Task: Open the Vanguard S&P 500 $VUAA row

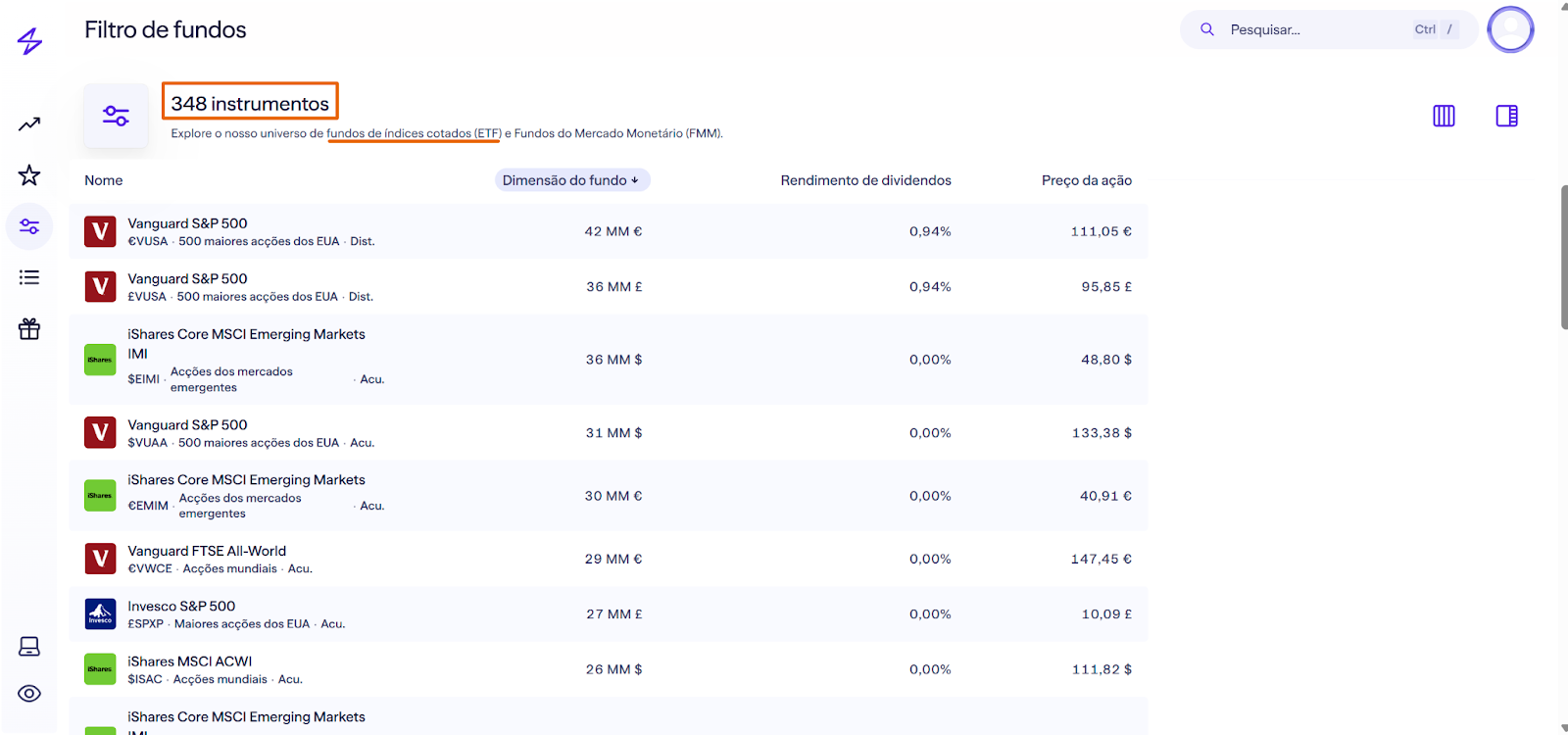Action: click(x=608, y=433)
